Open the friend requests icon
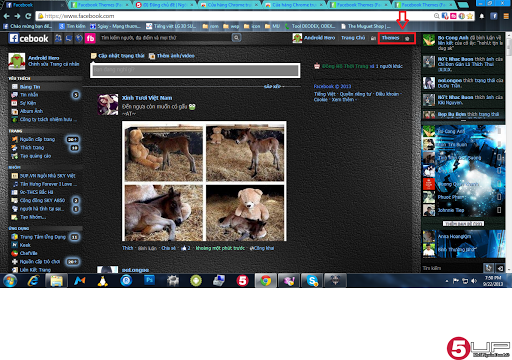The height and width of the screenshot is (360, 512). 58,38
